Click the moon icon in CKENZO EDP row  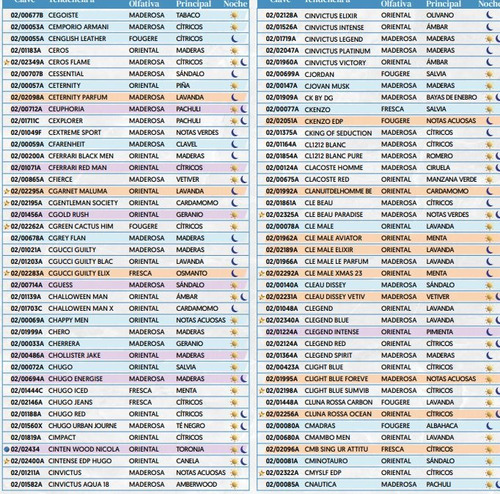490,121
